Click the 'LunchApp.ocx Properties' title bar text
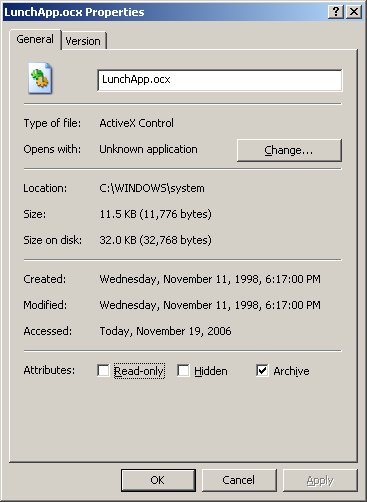Screen dimensions: 367x502 point(74,12)
